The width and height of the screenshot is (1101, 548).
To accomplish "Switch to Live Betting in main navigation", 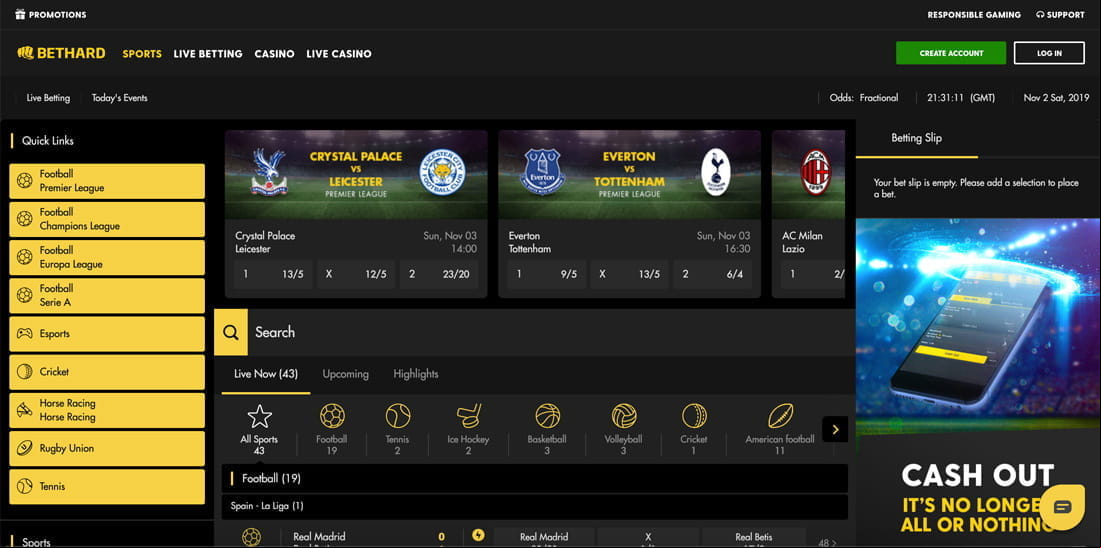I will (x=208, y=53).
